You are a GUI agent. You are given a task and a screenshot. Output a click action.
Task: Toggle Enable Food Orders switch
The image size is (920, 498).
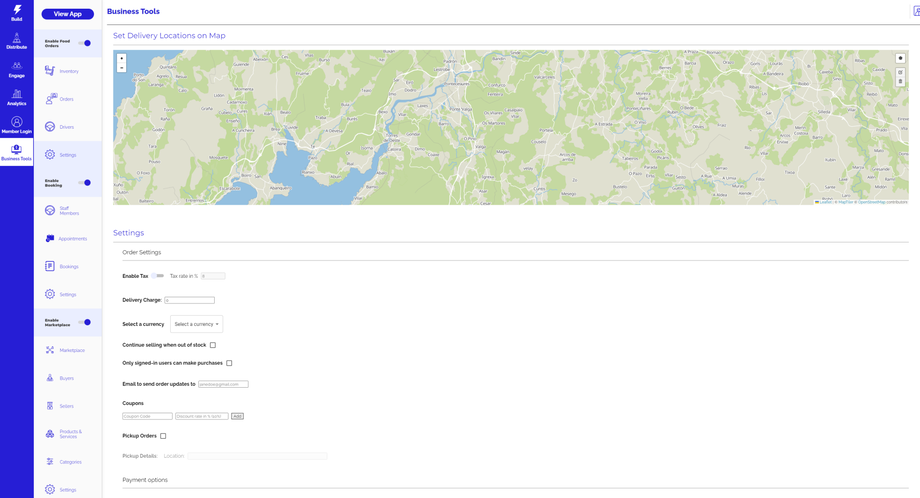[x=85, y=43]
